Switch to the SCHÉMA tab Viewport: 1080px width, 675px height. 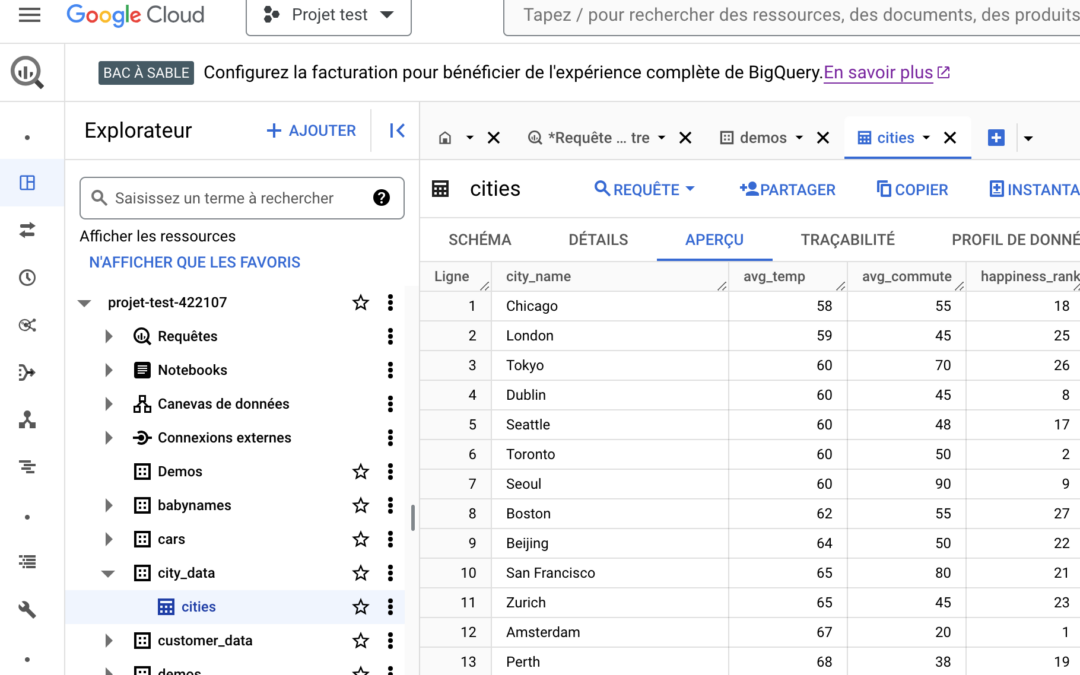pyautogui.click(x=480, y=240)
